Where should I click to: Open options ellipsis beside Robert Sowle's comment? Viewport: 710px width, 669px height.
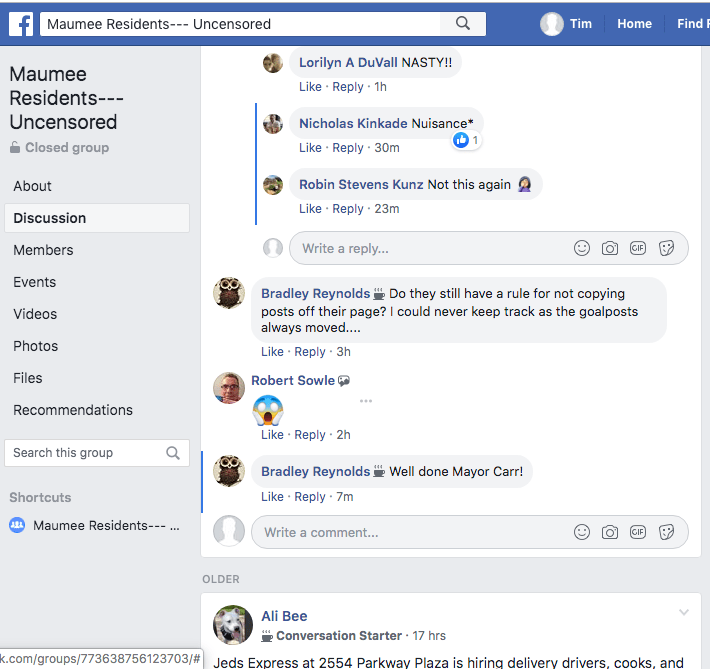click(x=366, y=401)
